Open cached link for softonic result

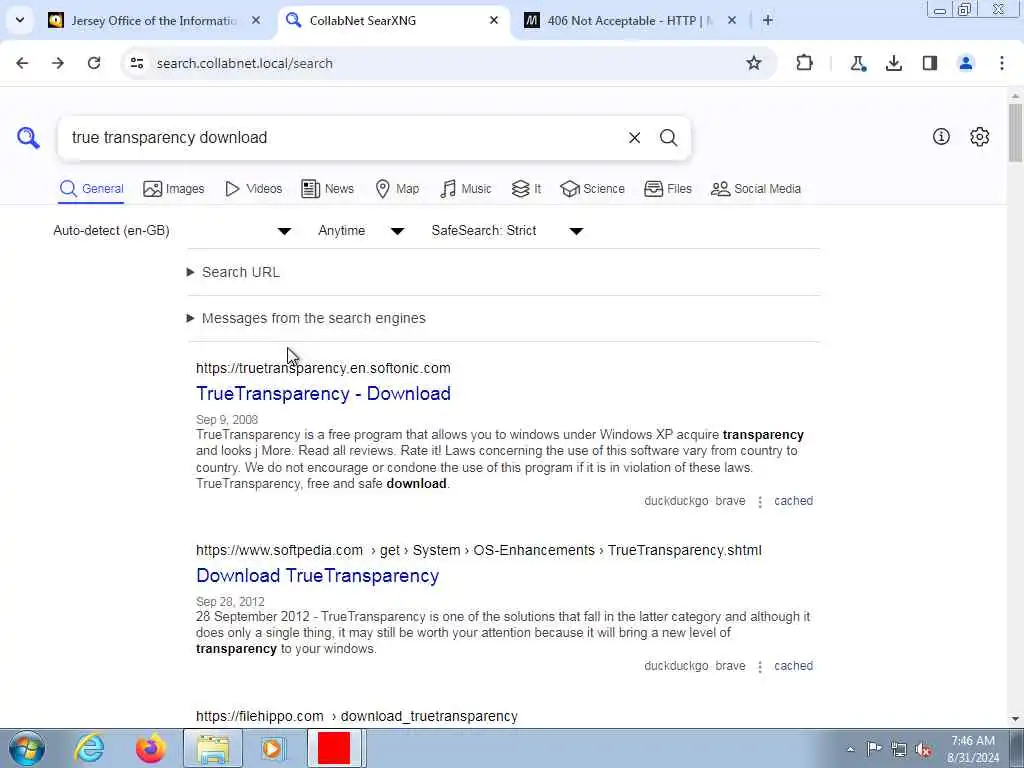tap(793, 501)
